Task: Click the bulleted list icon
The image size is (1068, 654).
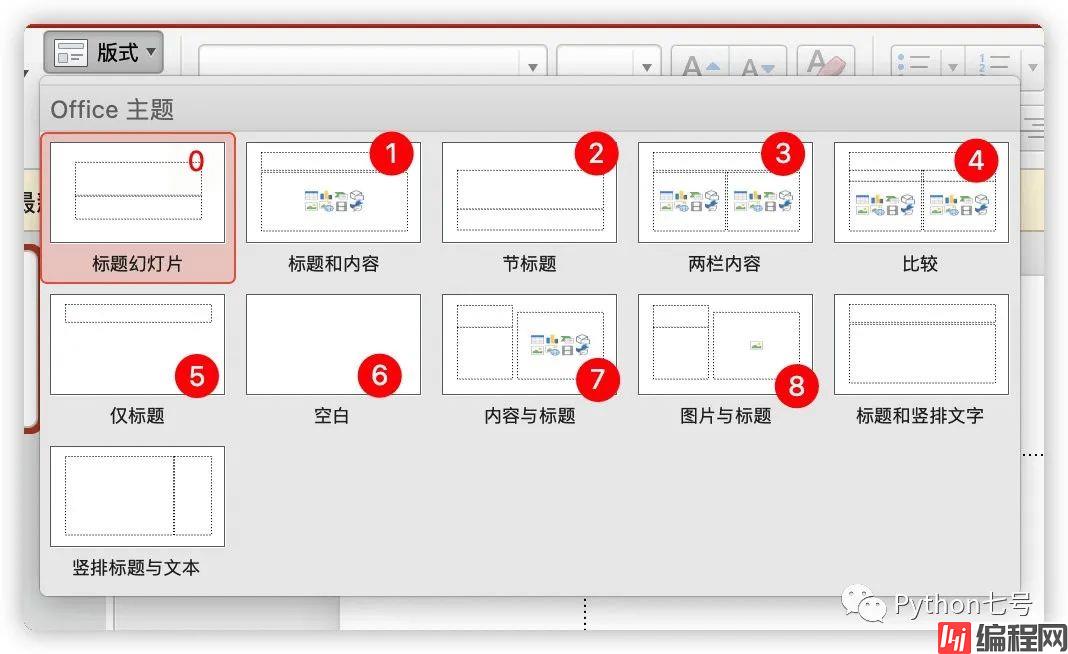Action: click(x=914, y=64)
